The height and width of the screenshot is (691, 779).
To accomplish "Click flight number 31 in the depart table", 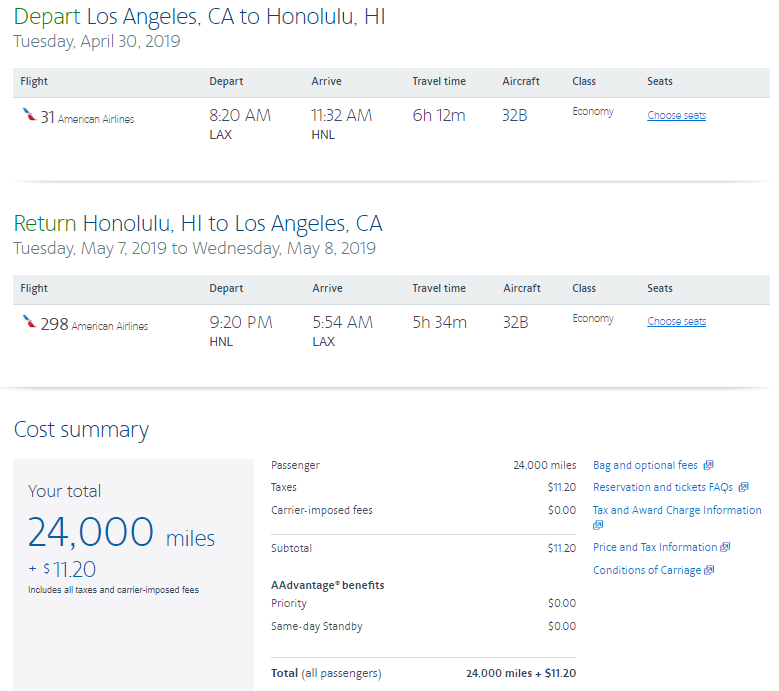I will coord(48,117).
